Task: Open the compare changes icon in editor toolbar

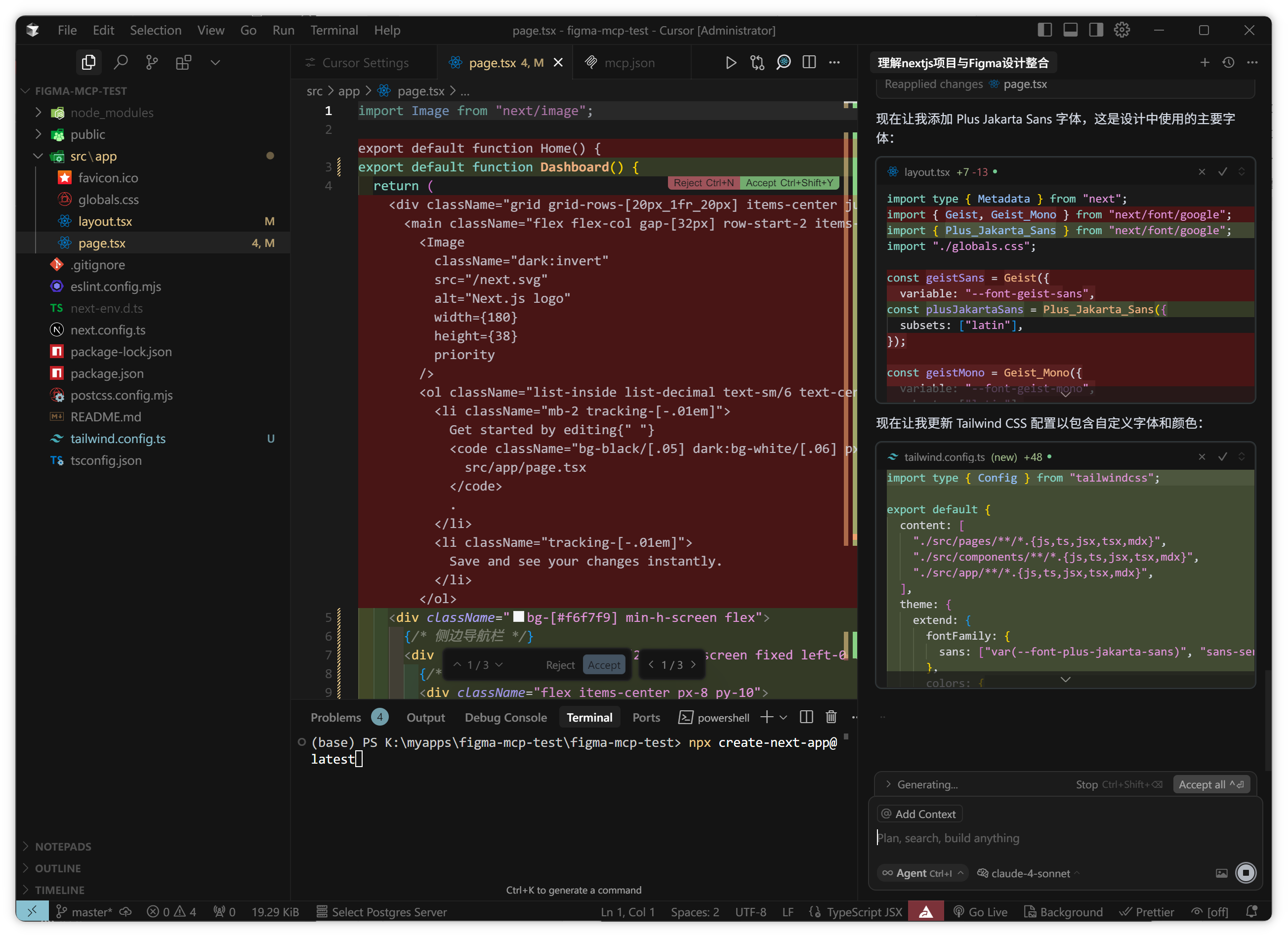Action: point(757,62)
